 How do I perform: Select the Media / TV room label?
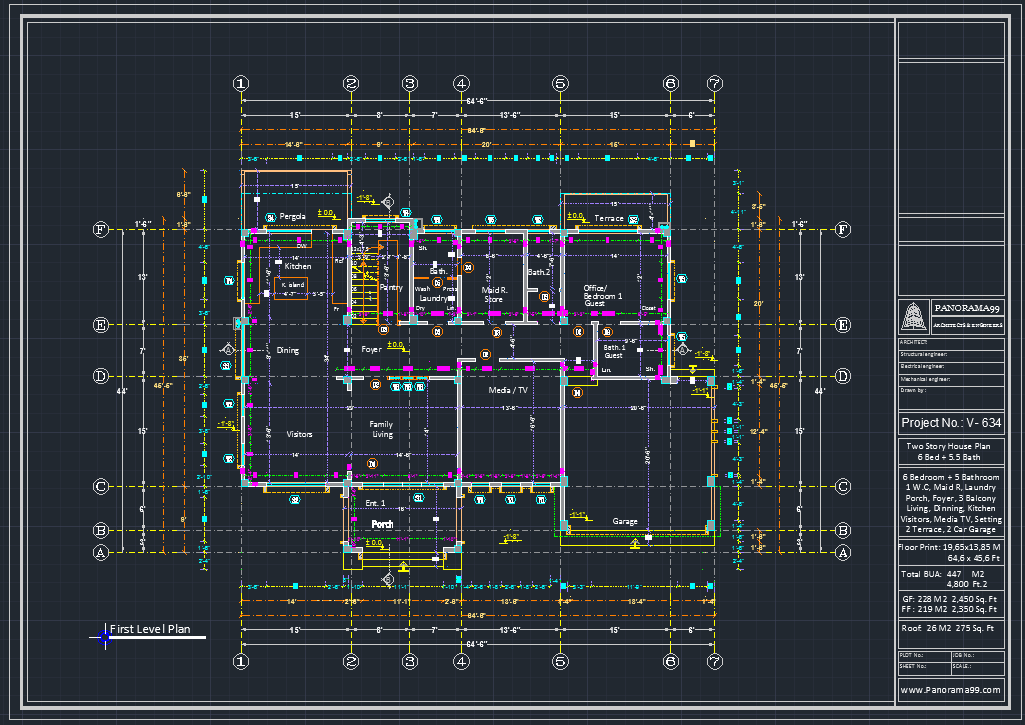(x=508, y=390)
